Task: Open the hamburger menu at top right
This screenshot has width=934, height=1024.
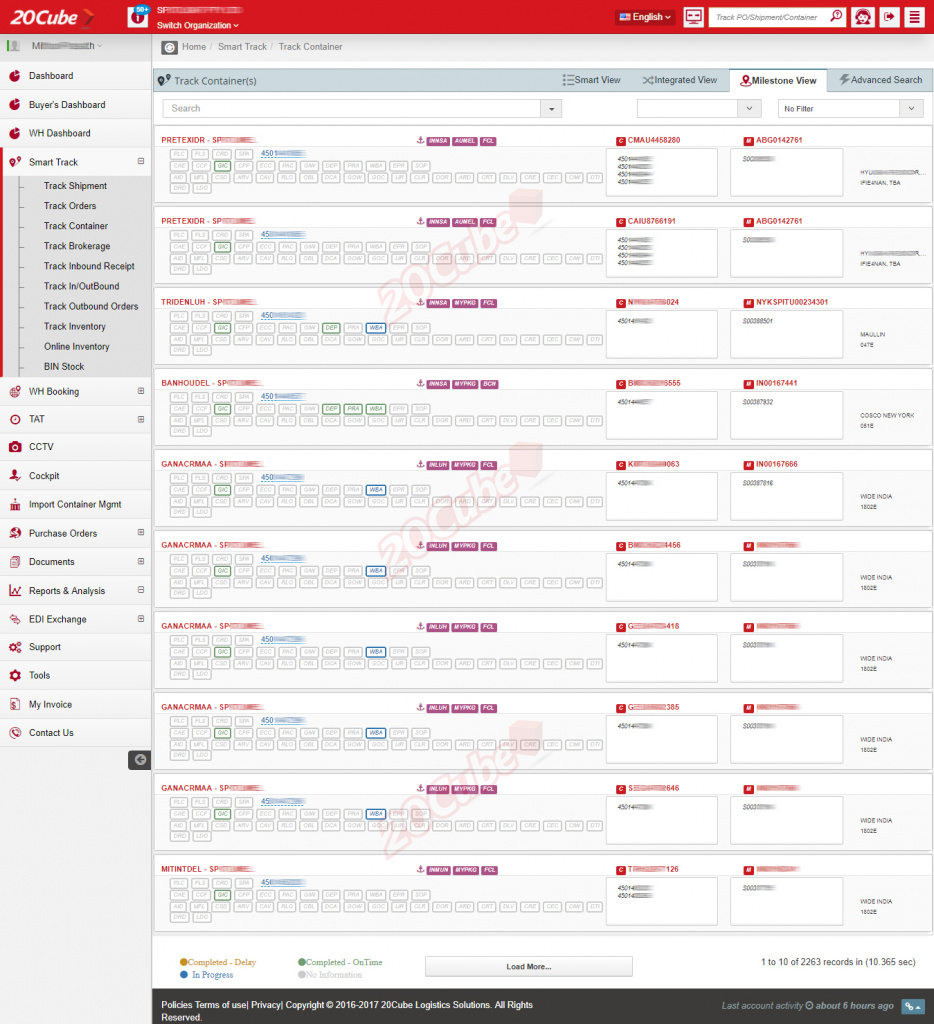Action: point(917,17)
